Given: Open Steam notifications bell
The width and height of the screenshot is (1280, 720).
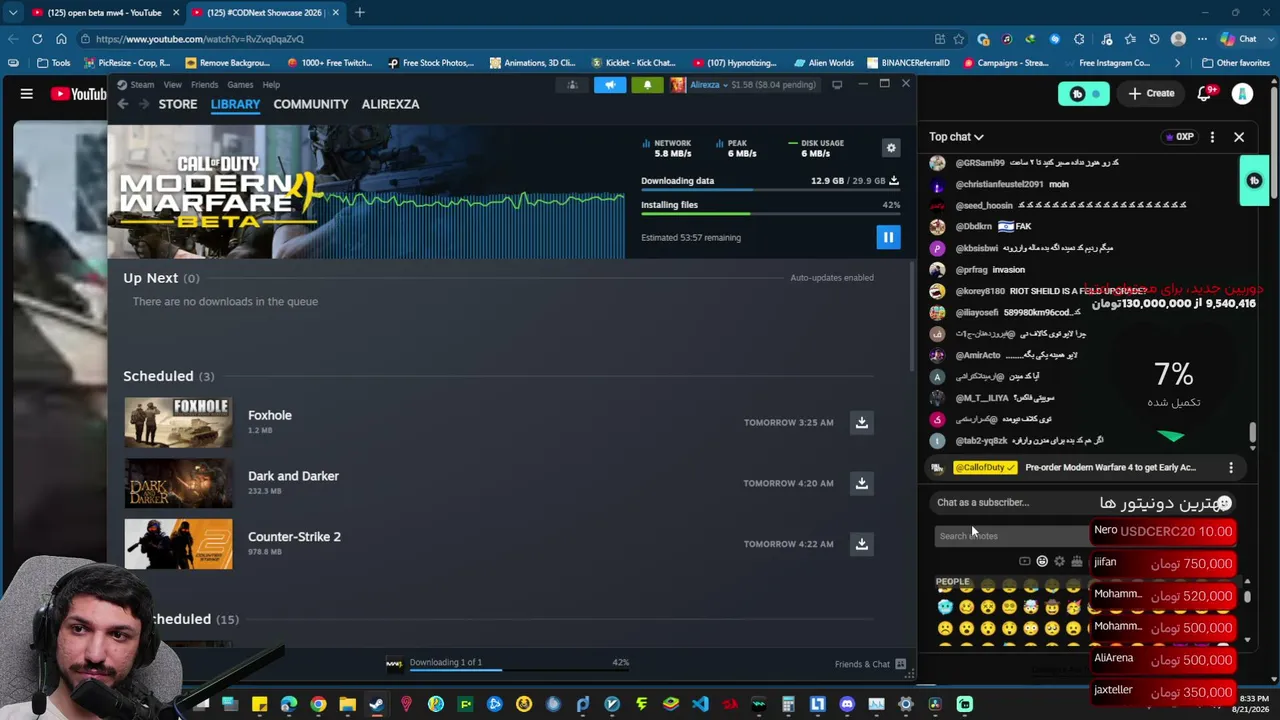Looking at the screenshot, I should 647,85.
